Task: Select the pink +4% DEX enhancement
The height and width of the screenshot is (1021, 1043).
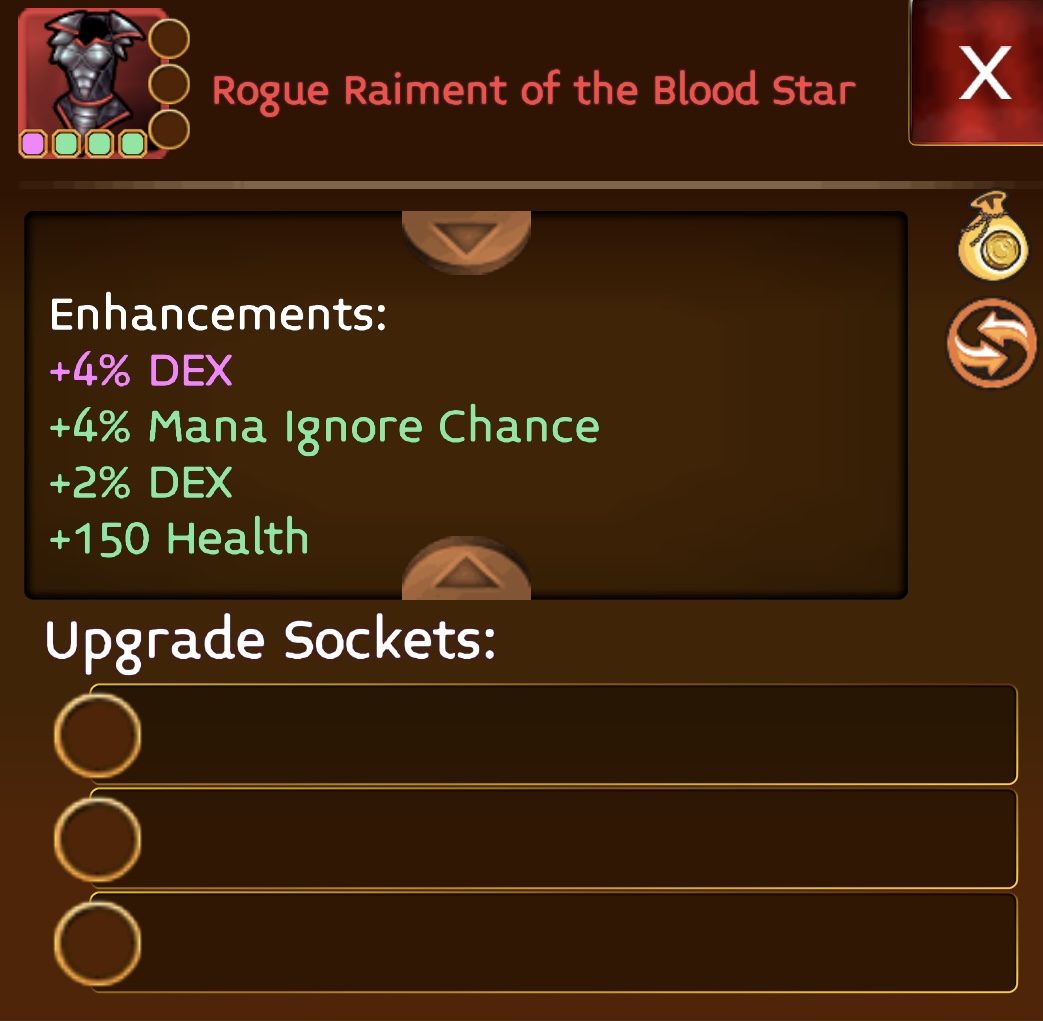Action: pyautogui.click(x=141, y=370)
